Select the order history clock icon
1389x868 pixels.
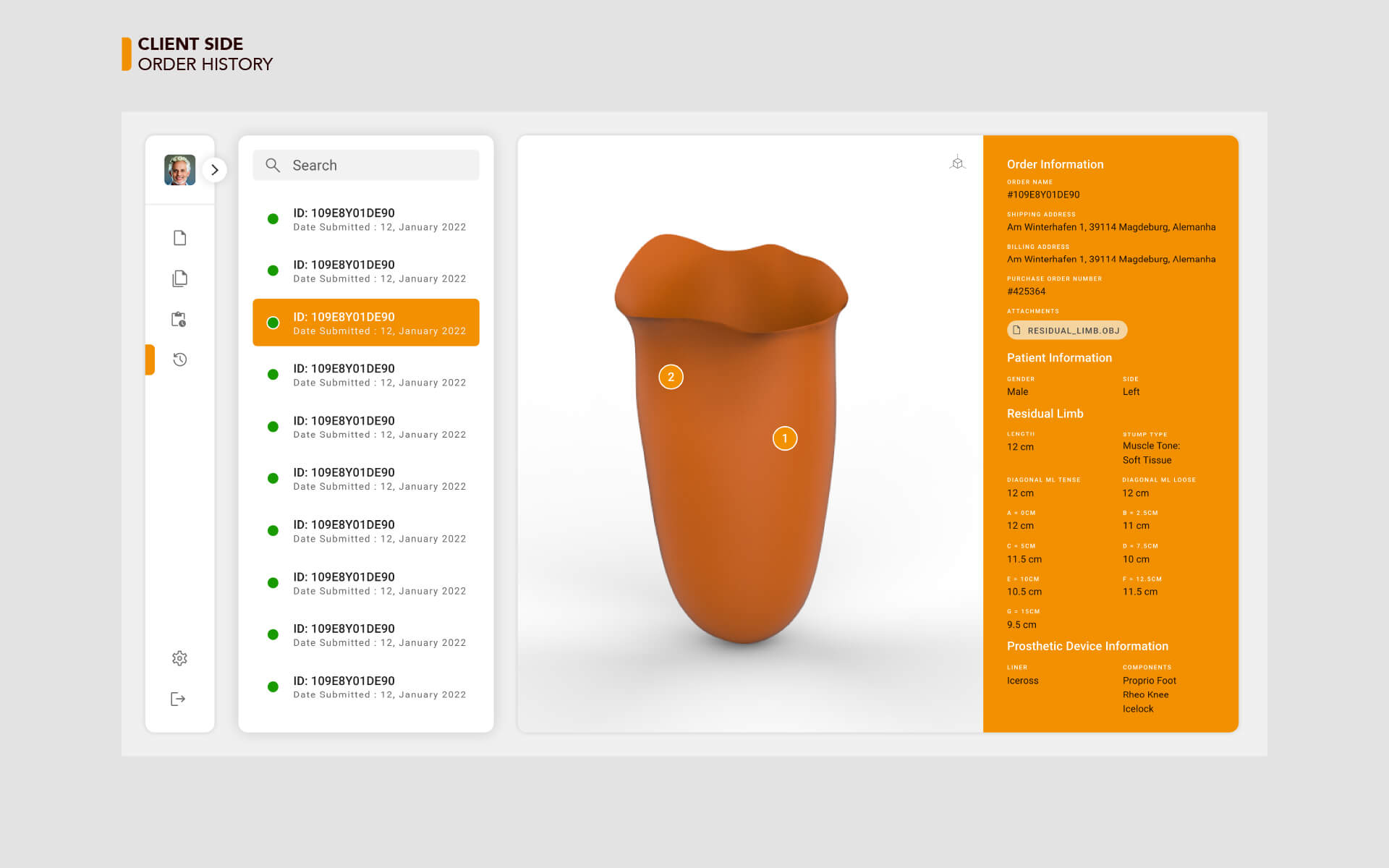coord(180,359)
